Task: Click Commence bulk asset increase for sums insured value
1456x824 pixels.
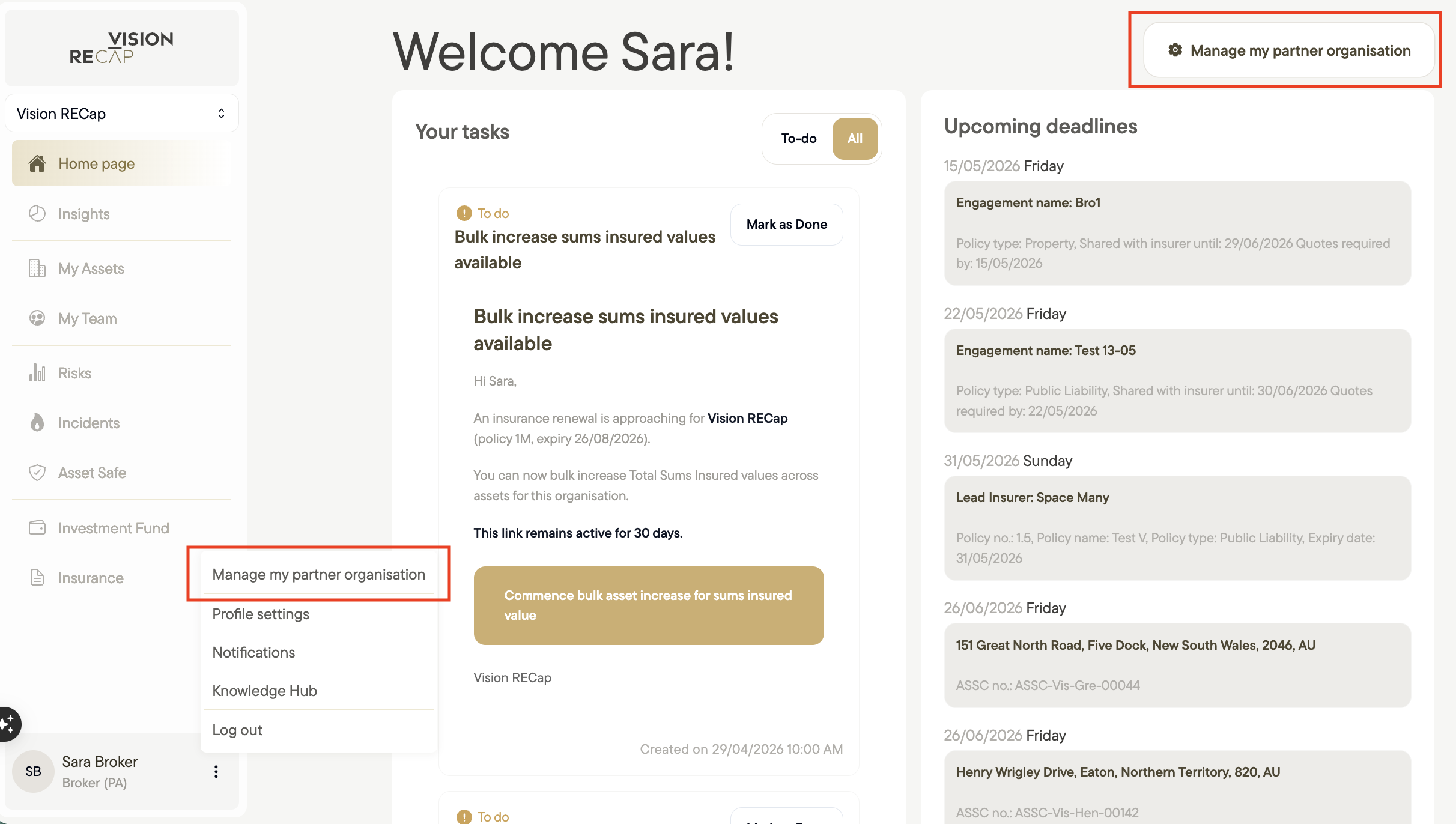Action: click(648, 605)
